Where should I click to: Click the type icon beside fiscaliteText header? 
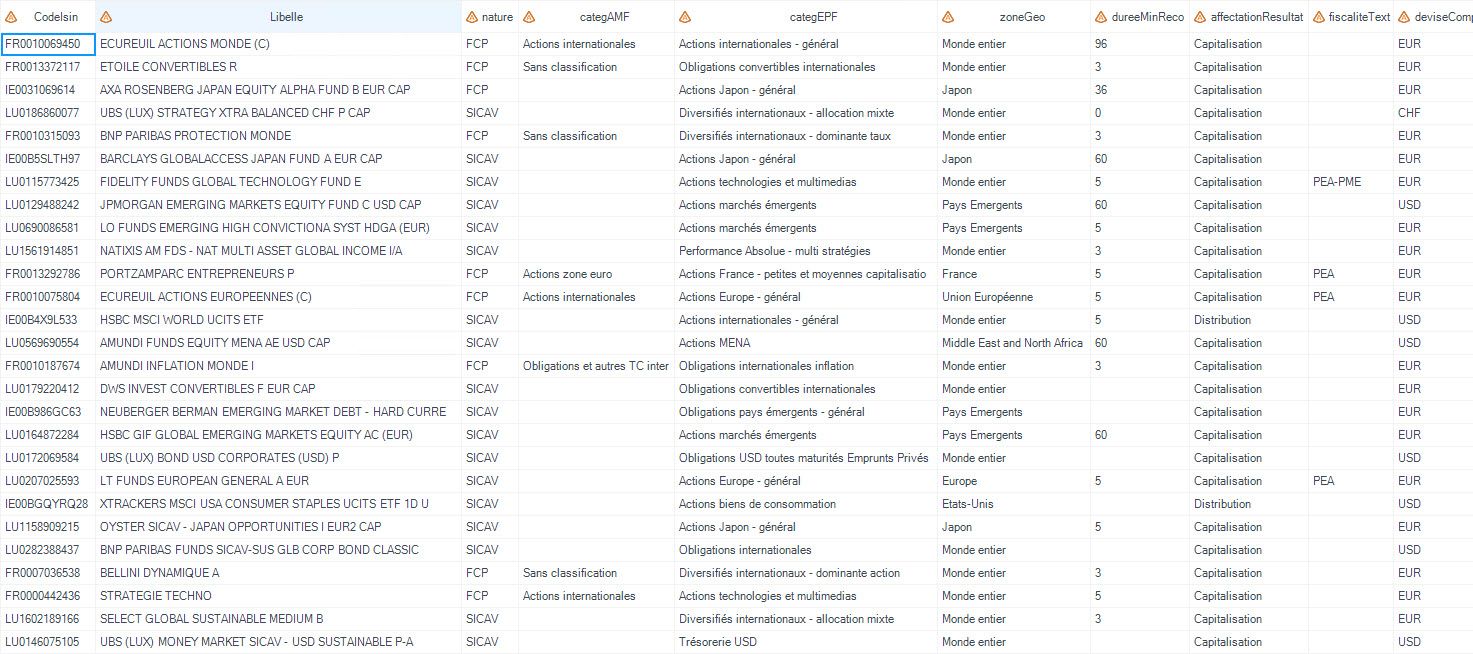point(1319,17)
